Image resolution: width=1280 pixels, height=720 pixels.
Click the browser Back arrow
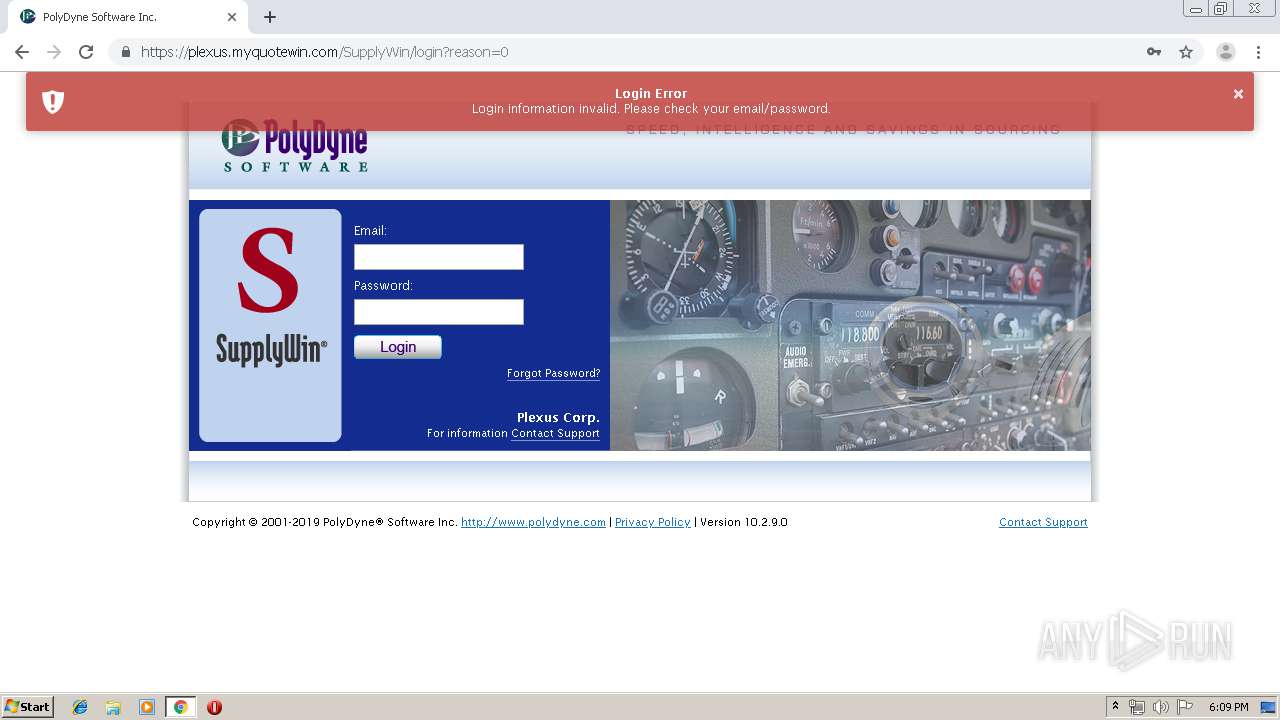(22, 52)
